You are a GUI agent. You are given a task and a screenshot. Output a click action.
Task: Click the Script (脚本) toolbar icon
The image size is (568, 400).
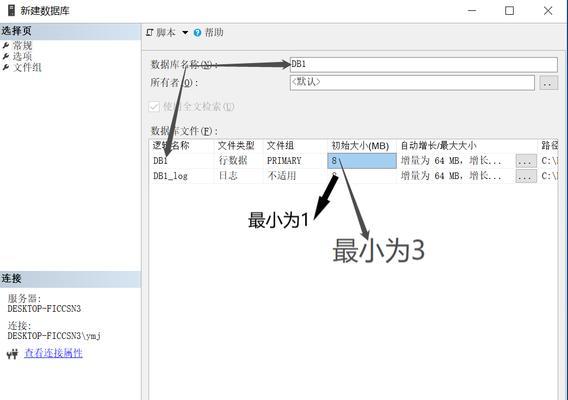coord(150,33)
